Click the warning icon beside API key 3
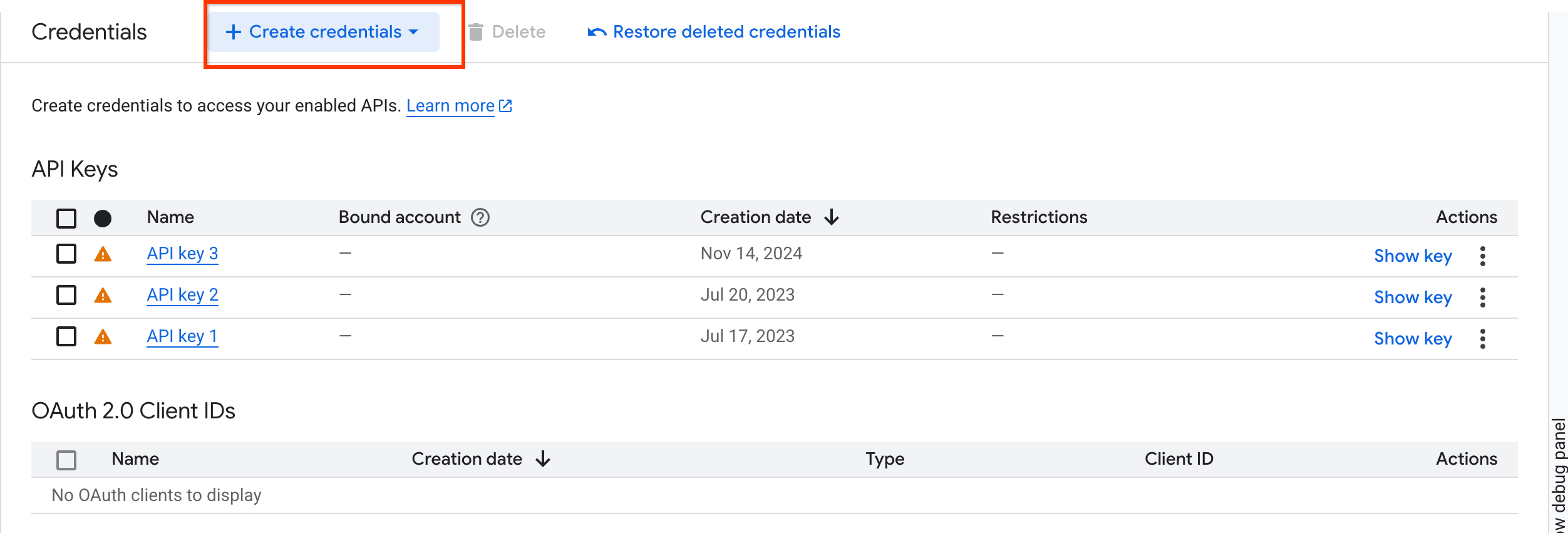 pos(103,254)
